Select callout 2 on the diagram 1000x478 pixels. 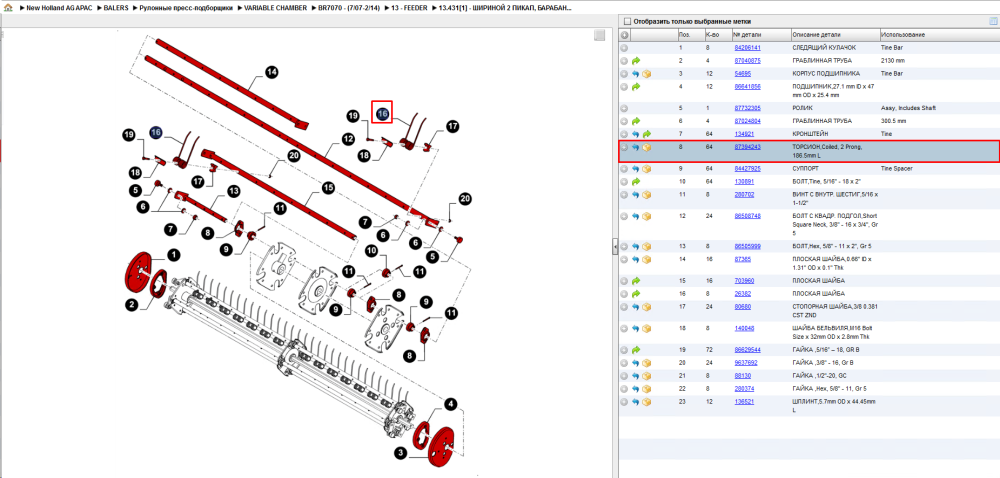(x=131, y=305)
